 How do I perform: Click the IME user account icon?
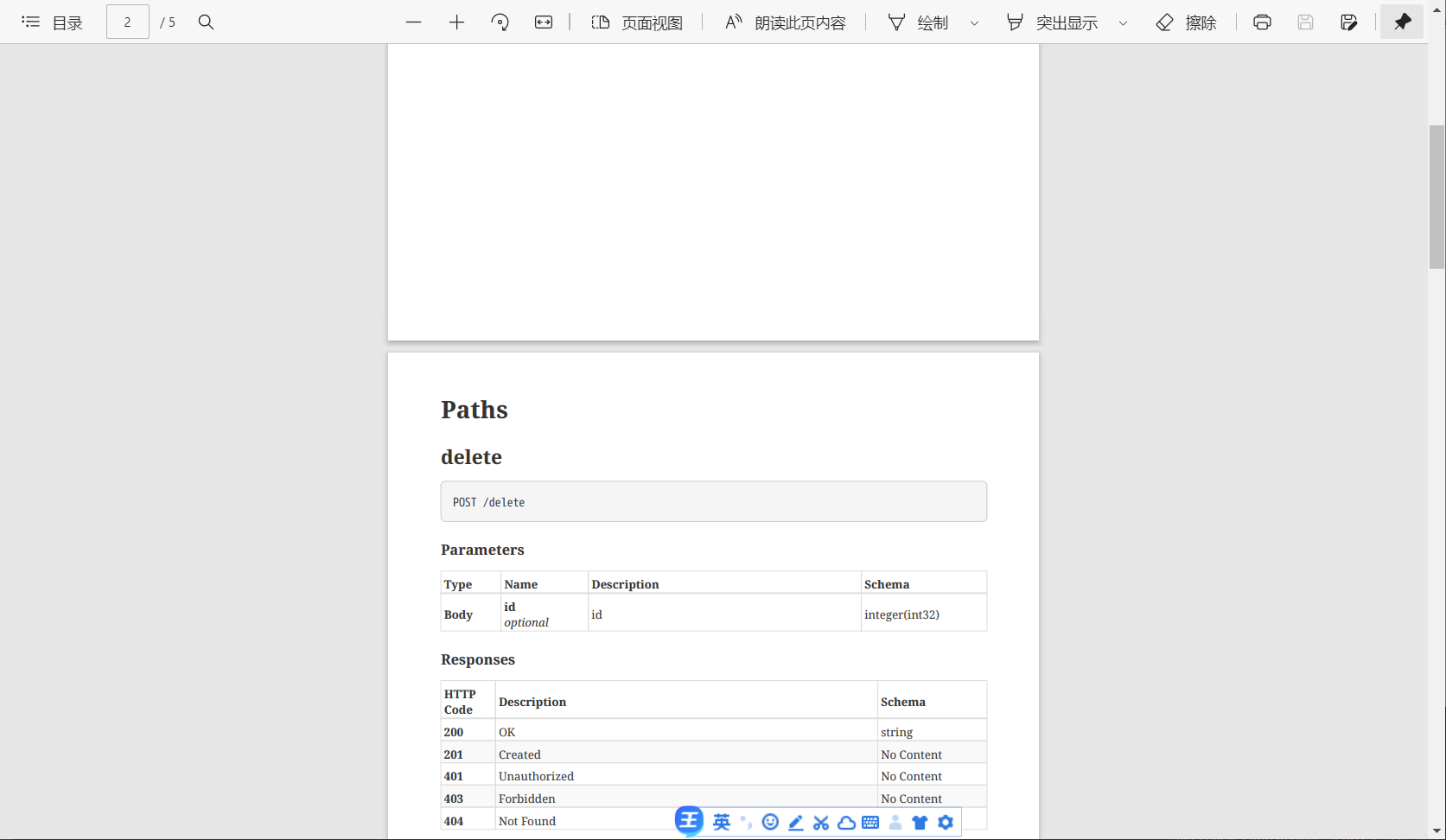895,822
